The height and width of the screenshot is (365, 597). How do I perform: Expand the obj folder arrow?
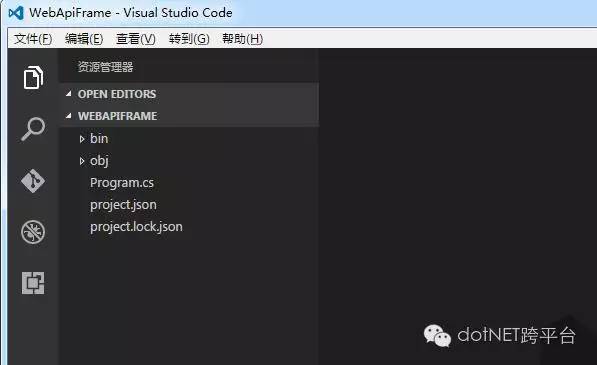(x=82, y=161)
